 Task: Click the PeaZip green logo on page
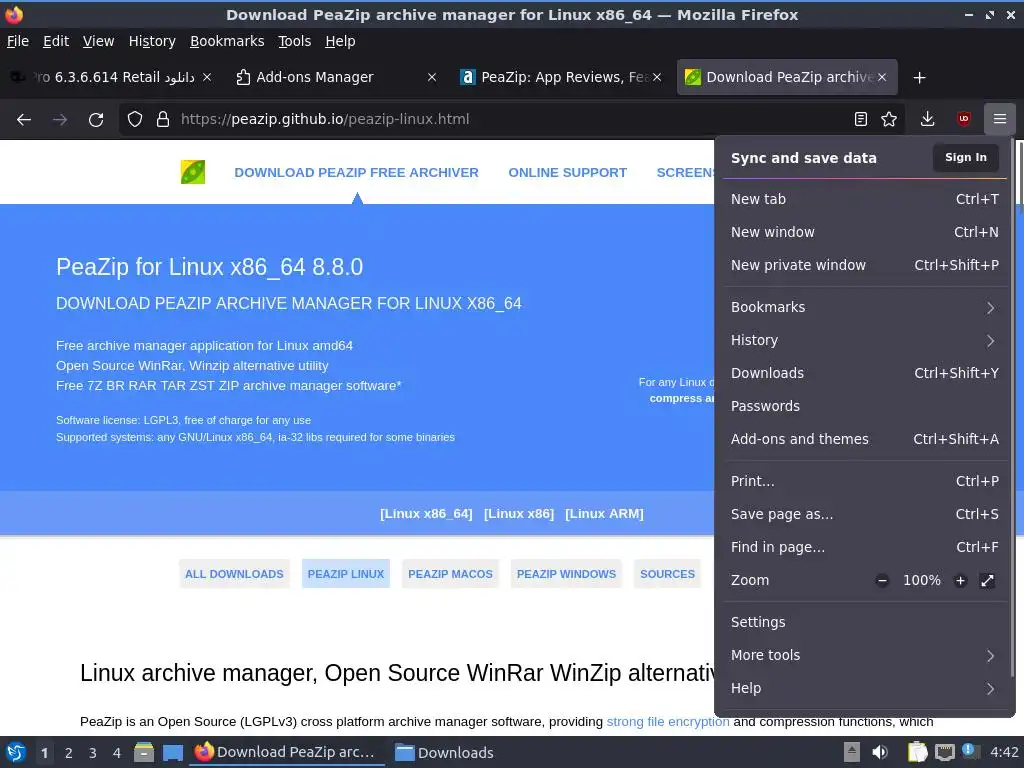coord(193,172)
